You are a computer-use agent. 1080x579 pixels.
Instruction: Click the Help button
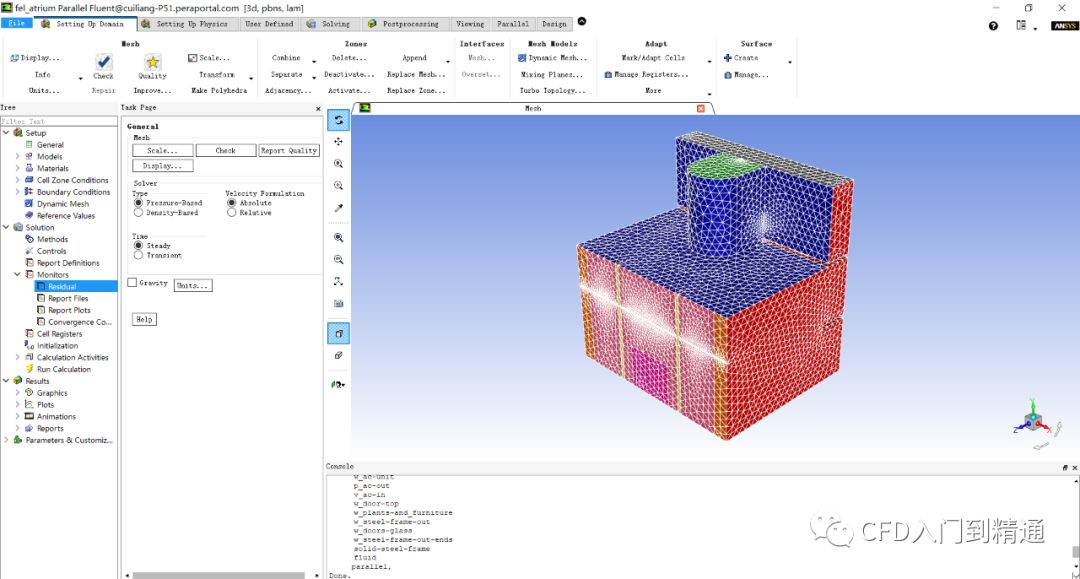[x=144, y=319]
